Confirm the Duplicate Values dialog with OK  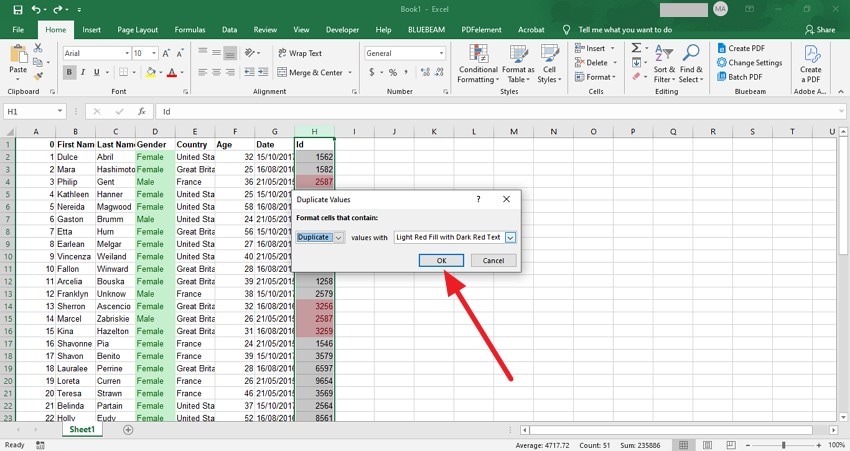[441, 261]
